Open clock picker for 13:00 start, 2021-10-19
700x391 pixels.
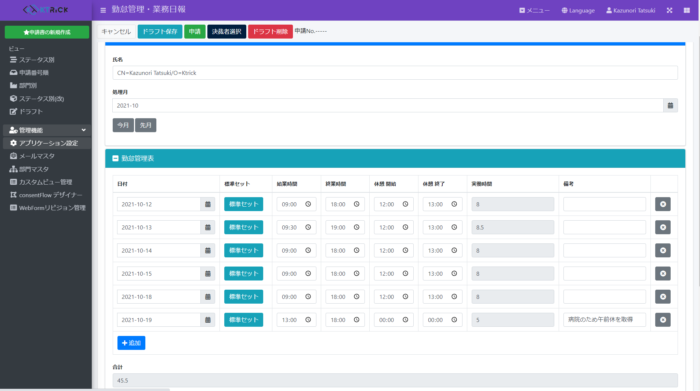pyautogui.click(x=308, y=320)
